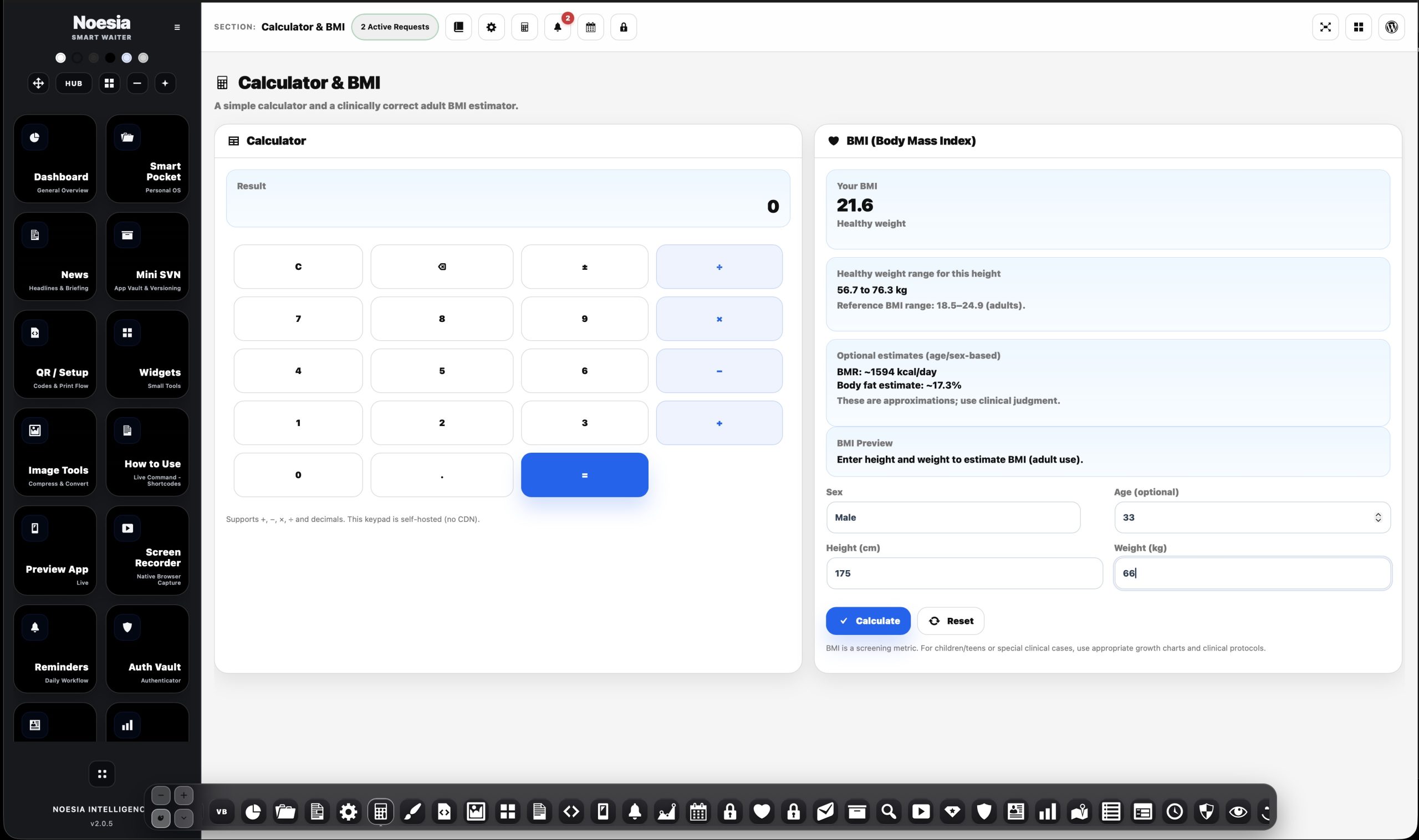The height and width of the screenshot is (840, 1419).
Task: Click the heart icon in bottom dock
Action: pos(762,812)
